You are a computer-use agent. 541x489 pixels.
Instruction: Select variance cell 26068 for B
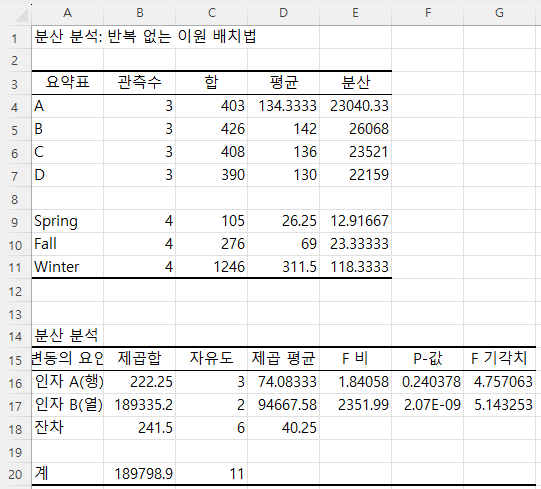355,129
